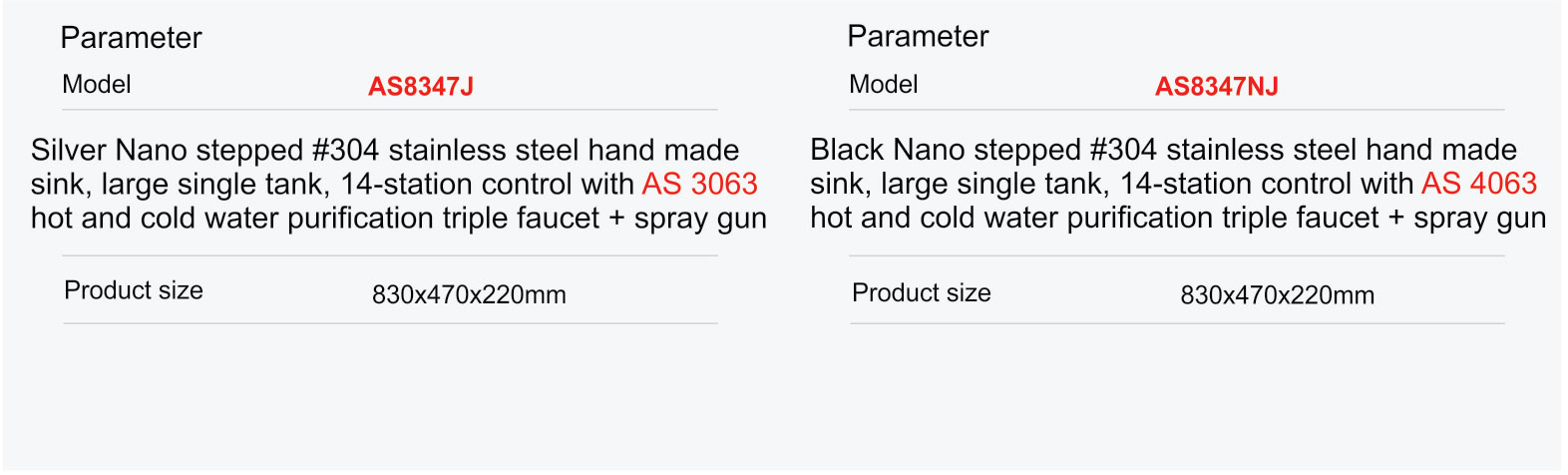Click Product size label under Silver sink
The width and height of the screenshot is (1568, 475).
tap(134, 290)
